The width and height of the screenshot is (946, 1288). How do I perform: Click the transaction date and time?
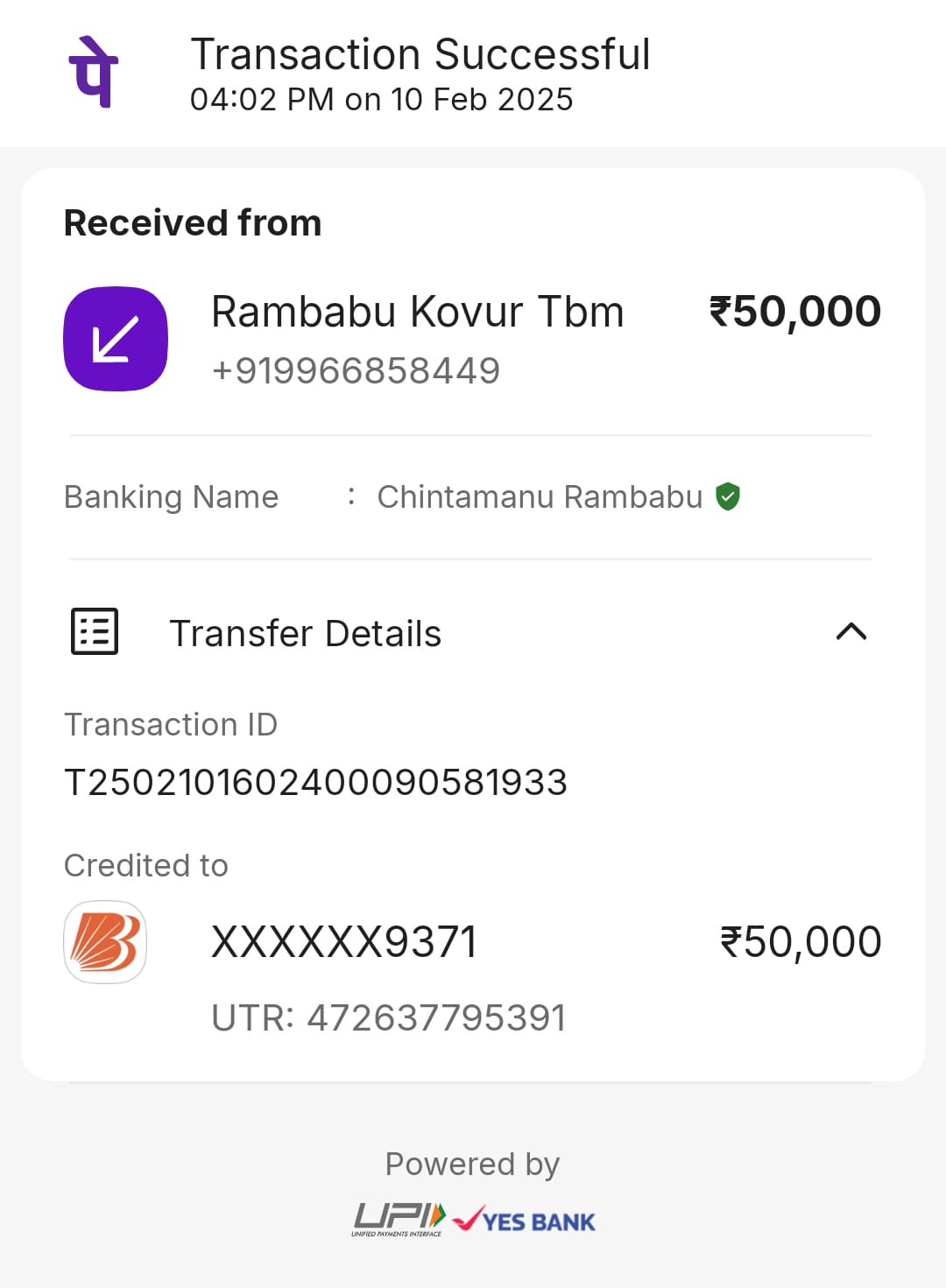coord(381,100)
